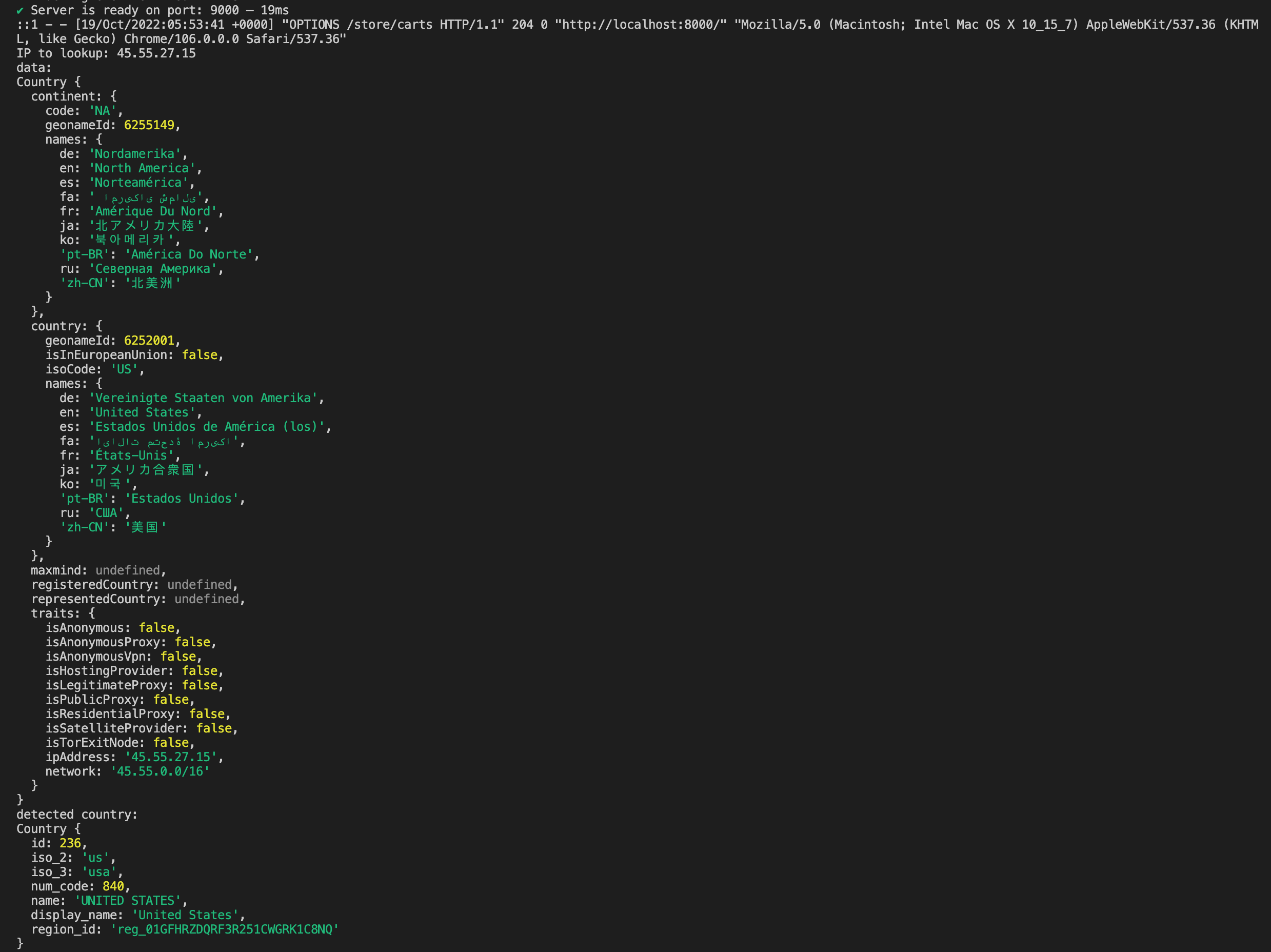This screenshot has height=952, width=1271.
Task: Click the num_code value 840
Action: pos(113,886)
